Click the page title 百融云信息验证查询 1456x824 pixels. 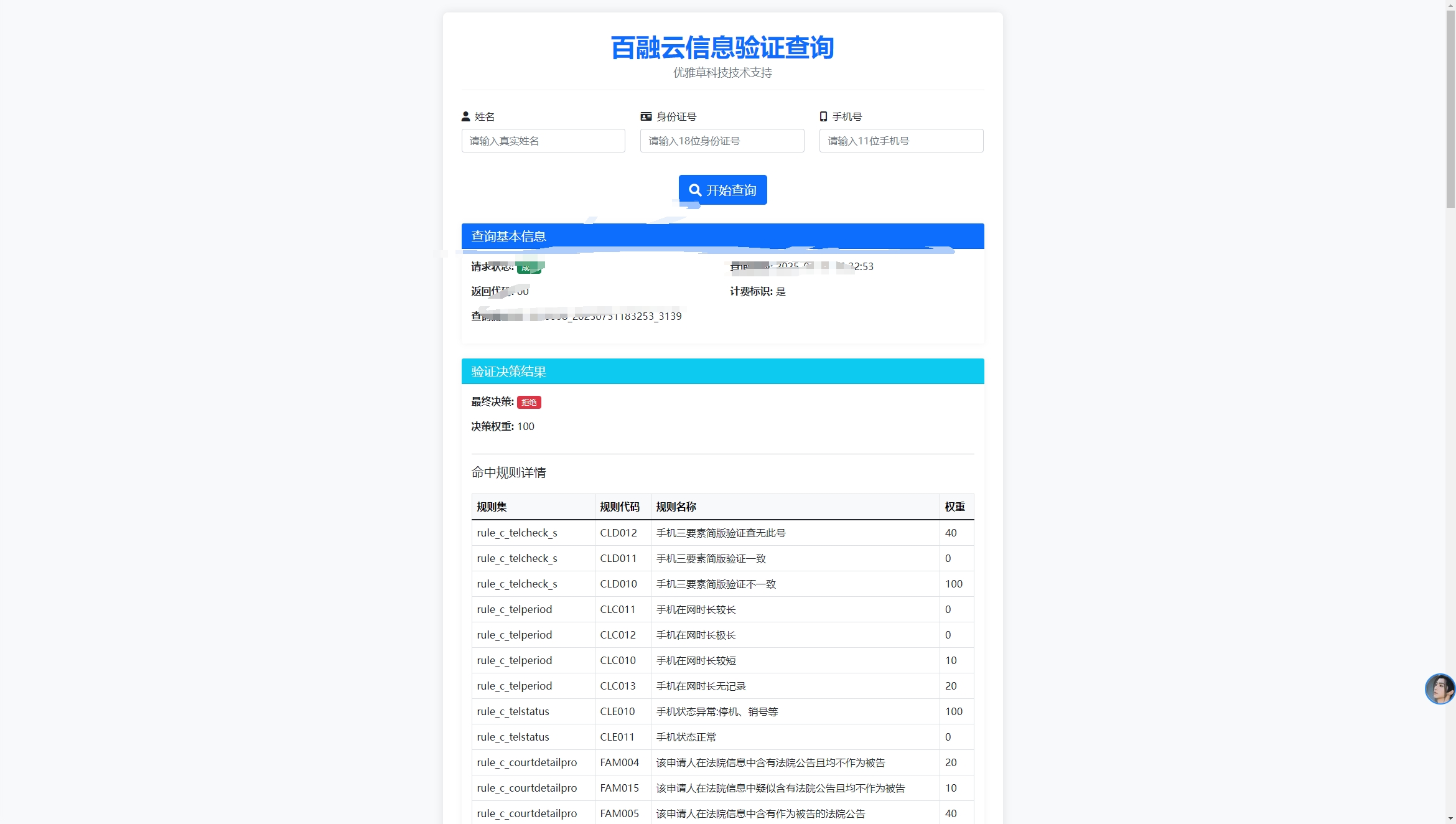point(722,48)
